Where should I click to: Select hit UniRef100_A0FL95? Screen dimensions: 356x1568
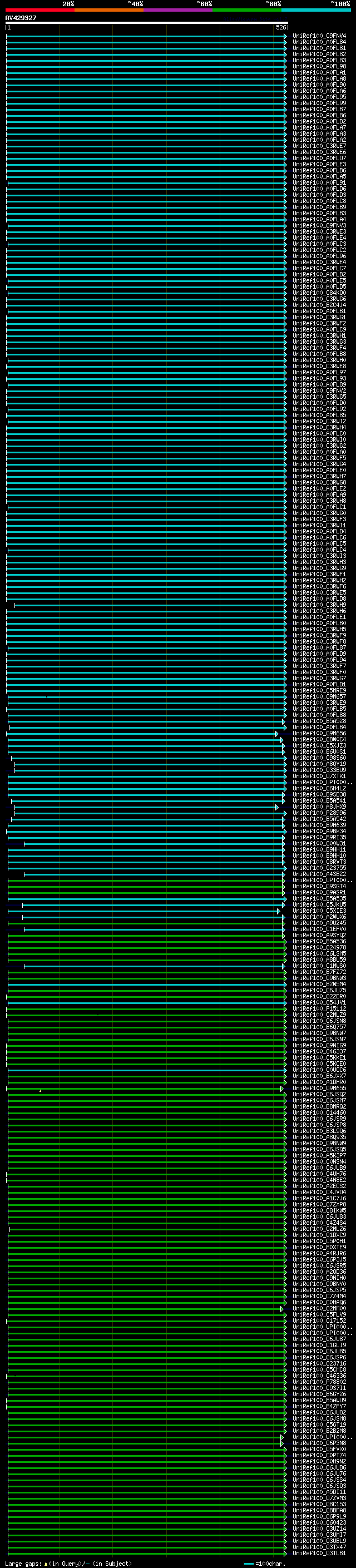[x=319, y=97]
